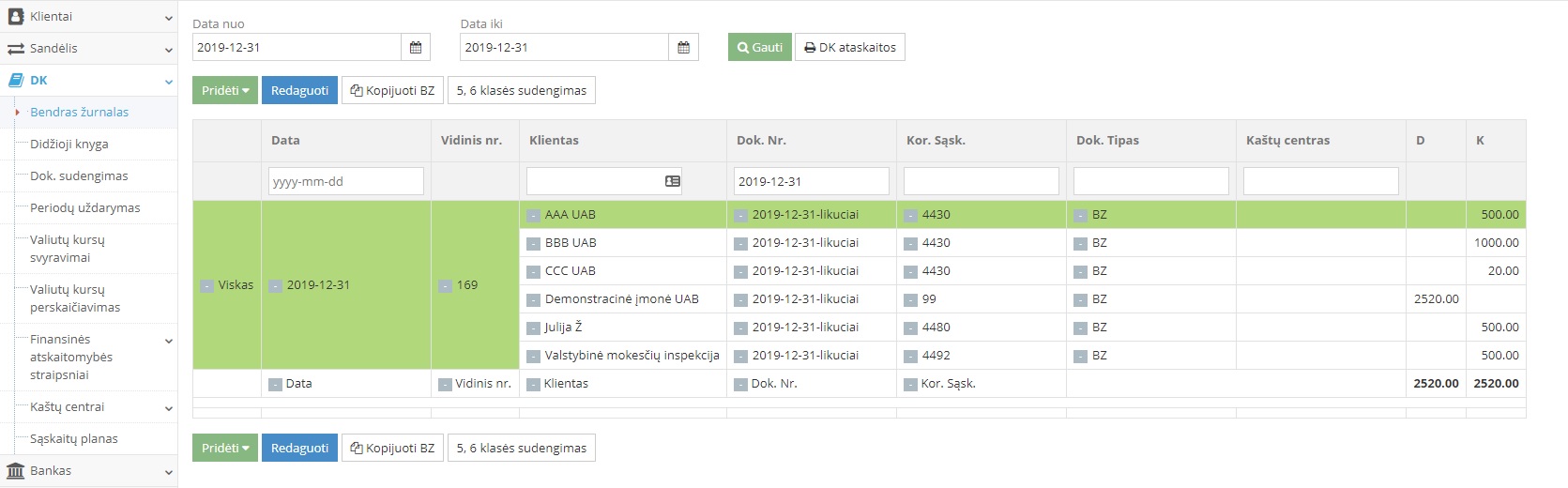Image resolution: width=1568 pixels, height=488 pixels.
Task: Click the DK sidebar book icon
Action: [15, 81]
